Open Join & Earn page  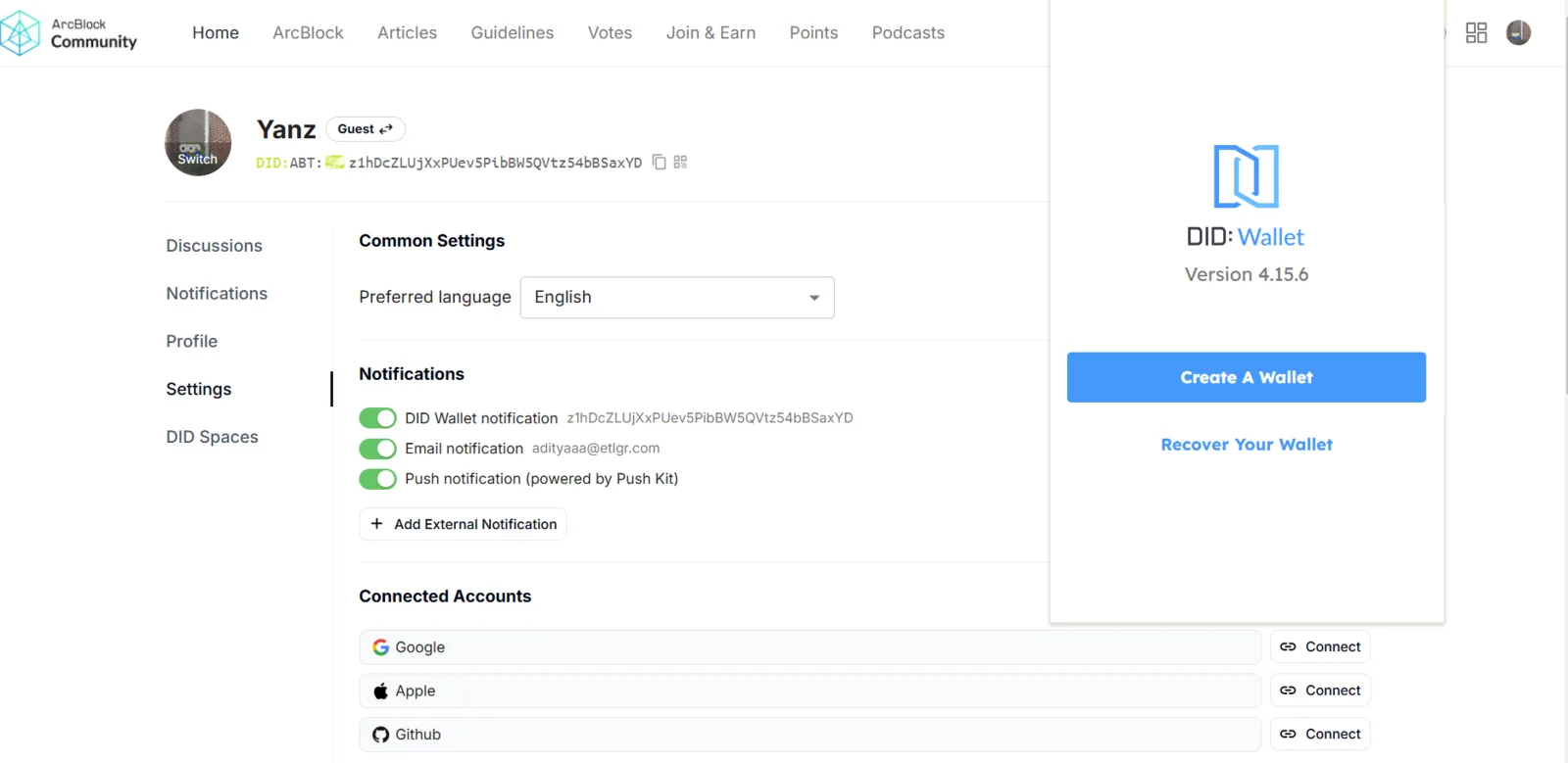tap(710, 33)
